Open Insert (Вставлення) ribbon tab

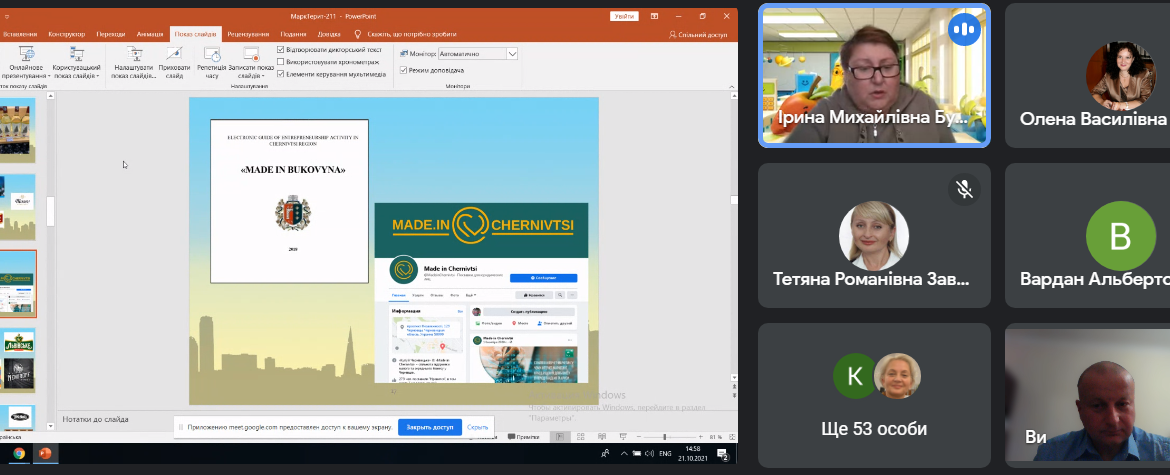point(20,34)
